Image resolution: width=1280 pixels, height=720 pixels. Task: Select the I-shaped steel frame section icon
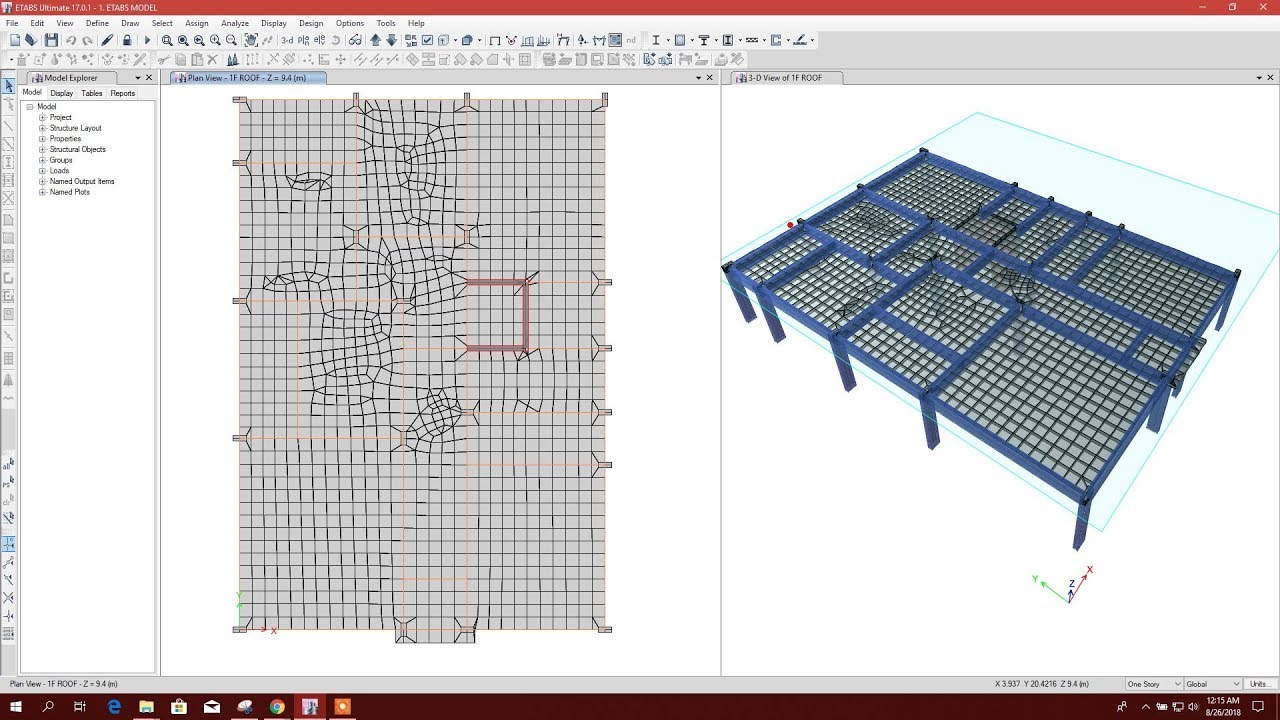[656, 40]
